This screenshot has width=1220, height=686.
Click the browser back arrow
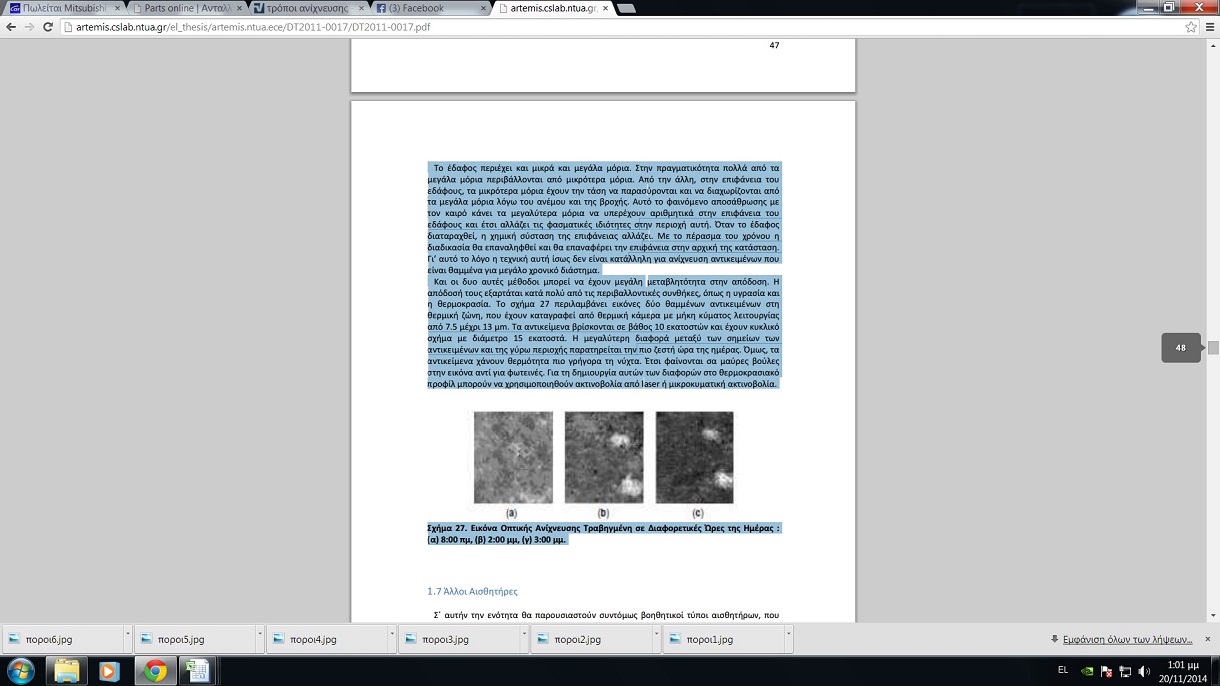(x=11, y=27)
